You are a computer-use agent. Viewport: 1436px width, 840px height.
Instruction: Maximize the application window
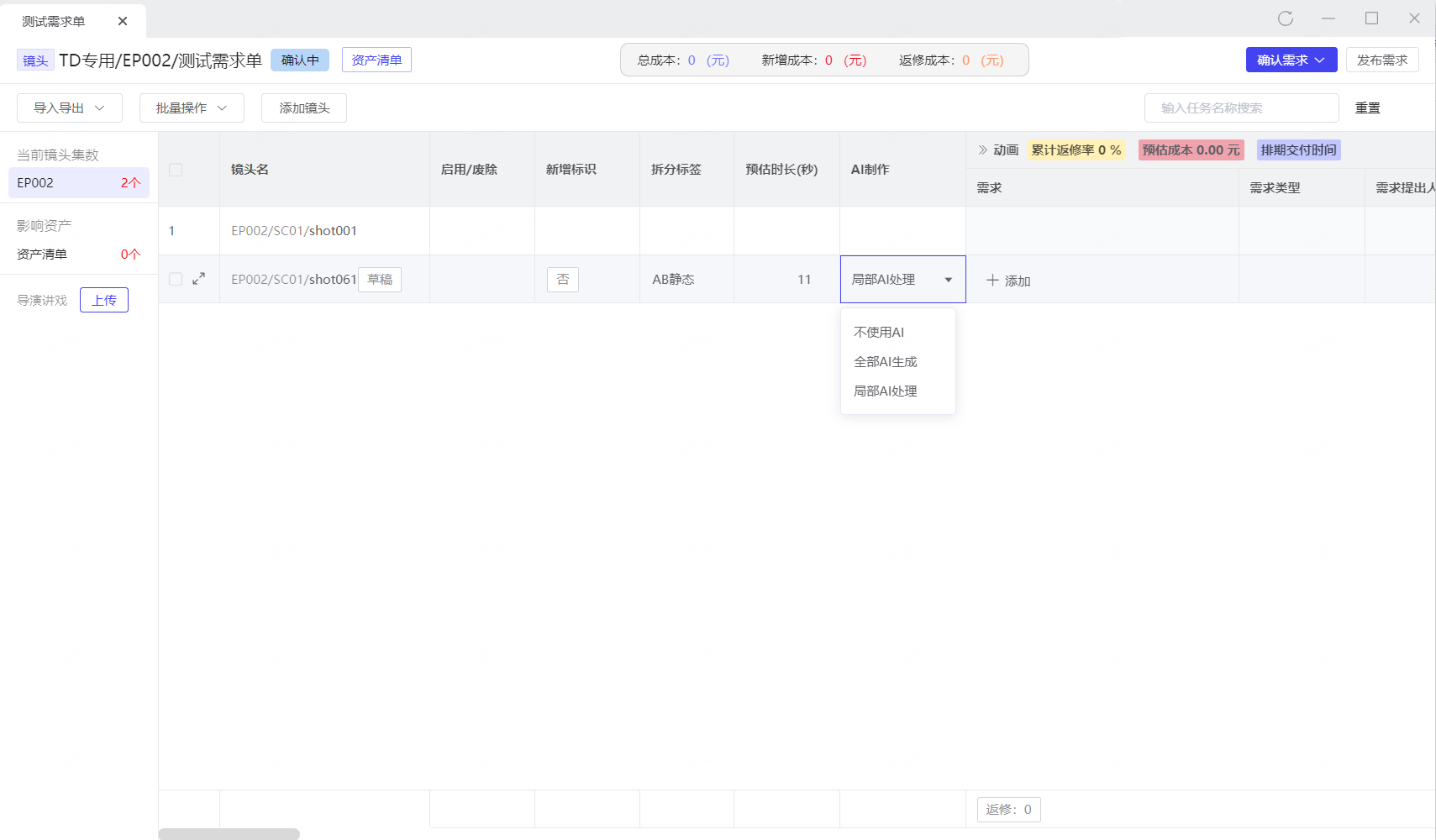(1371, 18)
